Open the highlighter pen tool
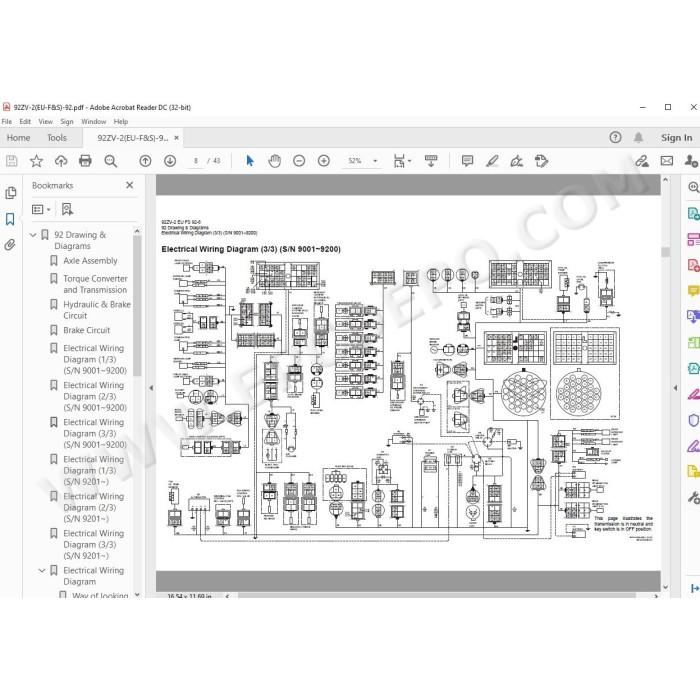This screenshot has height=700, width=700. pyautogui.click(x=492, y=161)
